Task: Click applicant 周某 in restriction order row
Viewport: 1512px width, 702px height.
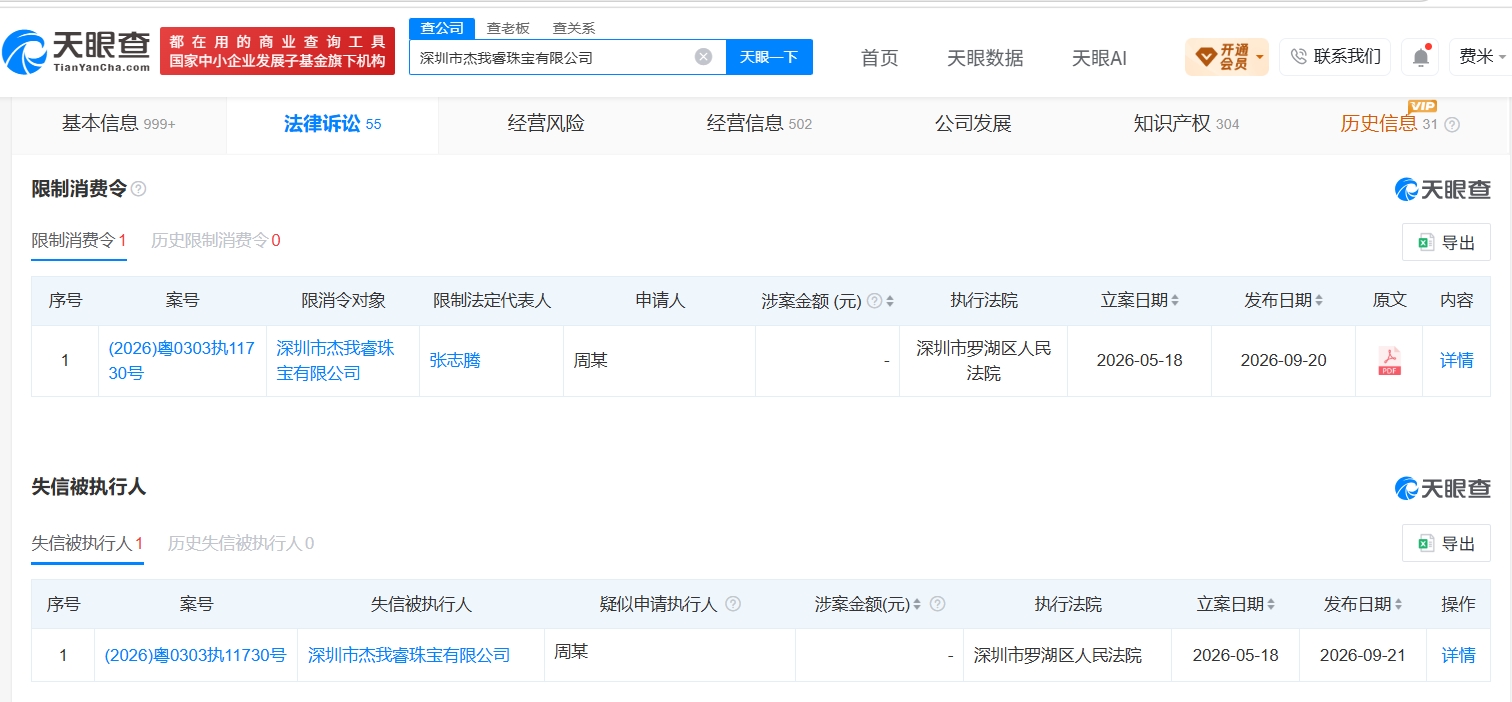Action: point(590,360)
